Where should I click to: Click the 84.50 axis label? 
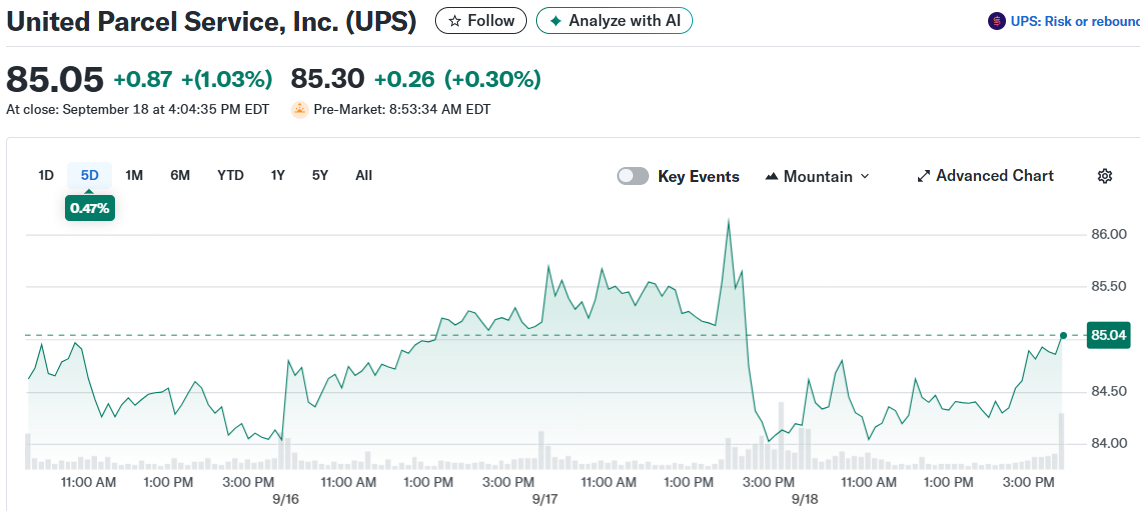tap(1109, 392)
